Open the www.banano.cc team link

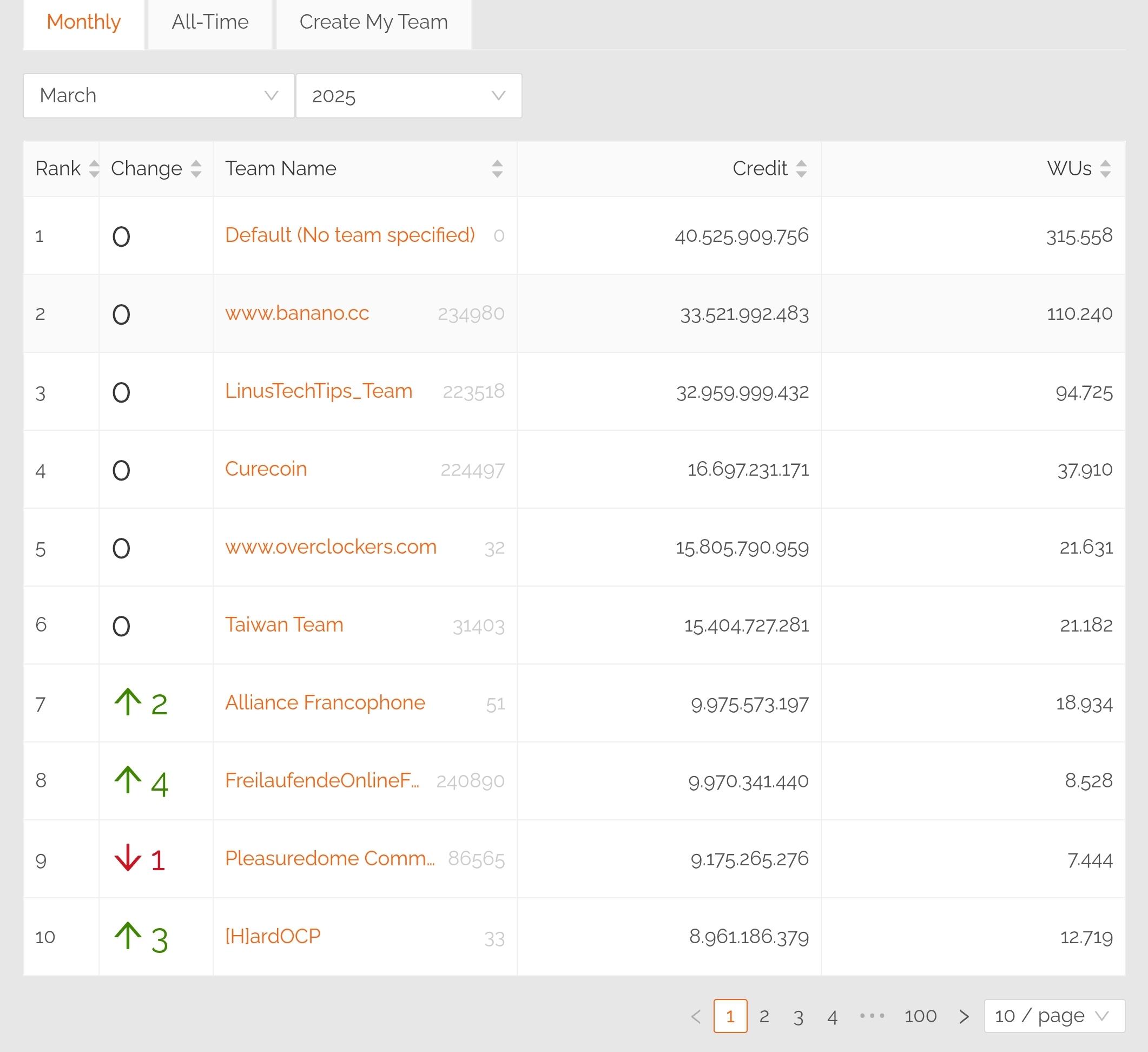tap(296, 313)
